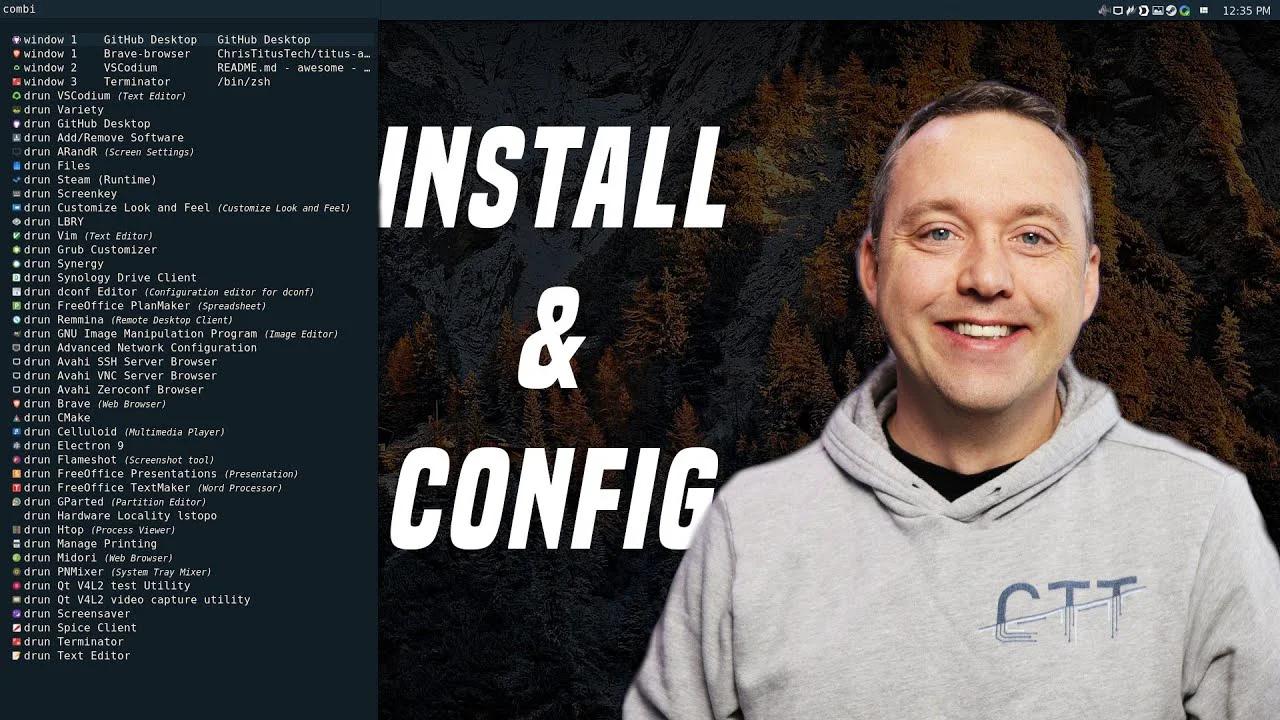Launch ARandR screen settings

click(x=61, y=151)
